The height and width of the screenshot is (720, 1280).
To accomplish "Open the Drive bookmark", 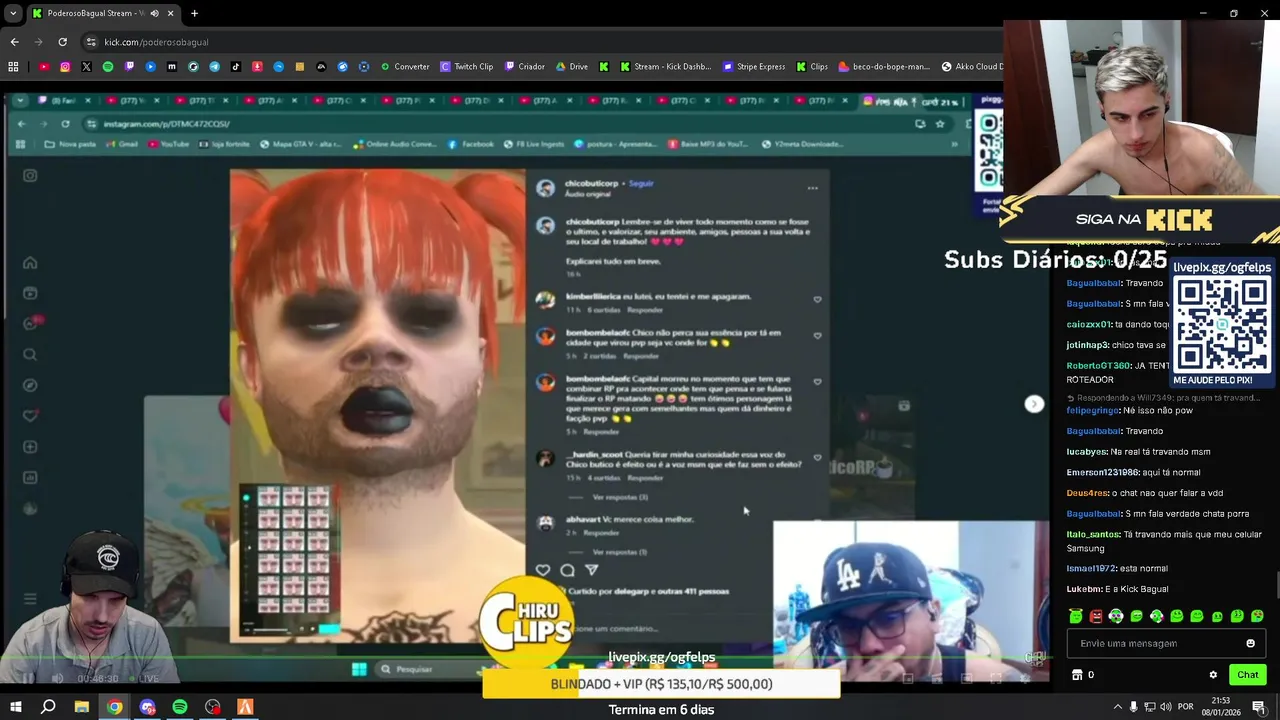I will (x=573, y=67).
